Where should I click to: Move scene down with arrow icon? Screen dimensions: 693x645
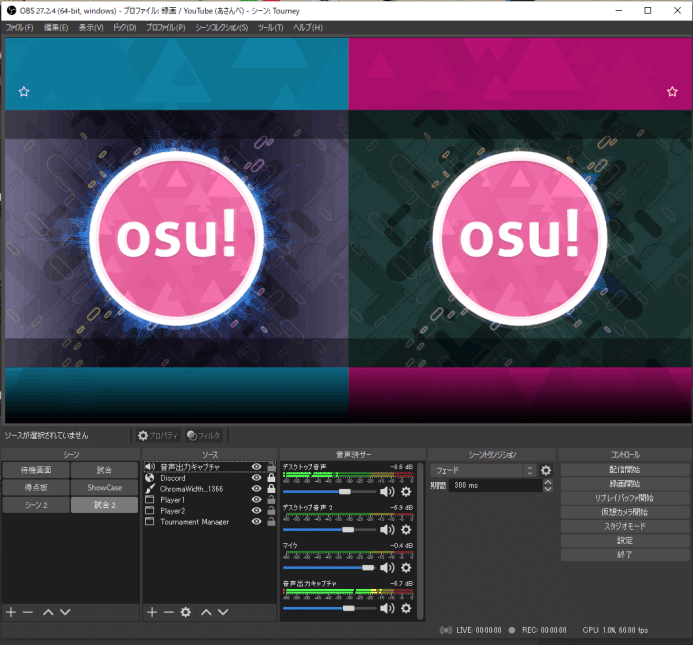[x=65, y=612]
